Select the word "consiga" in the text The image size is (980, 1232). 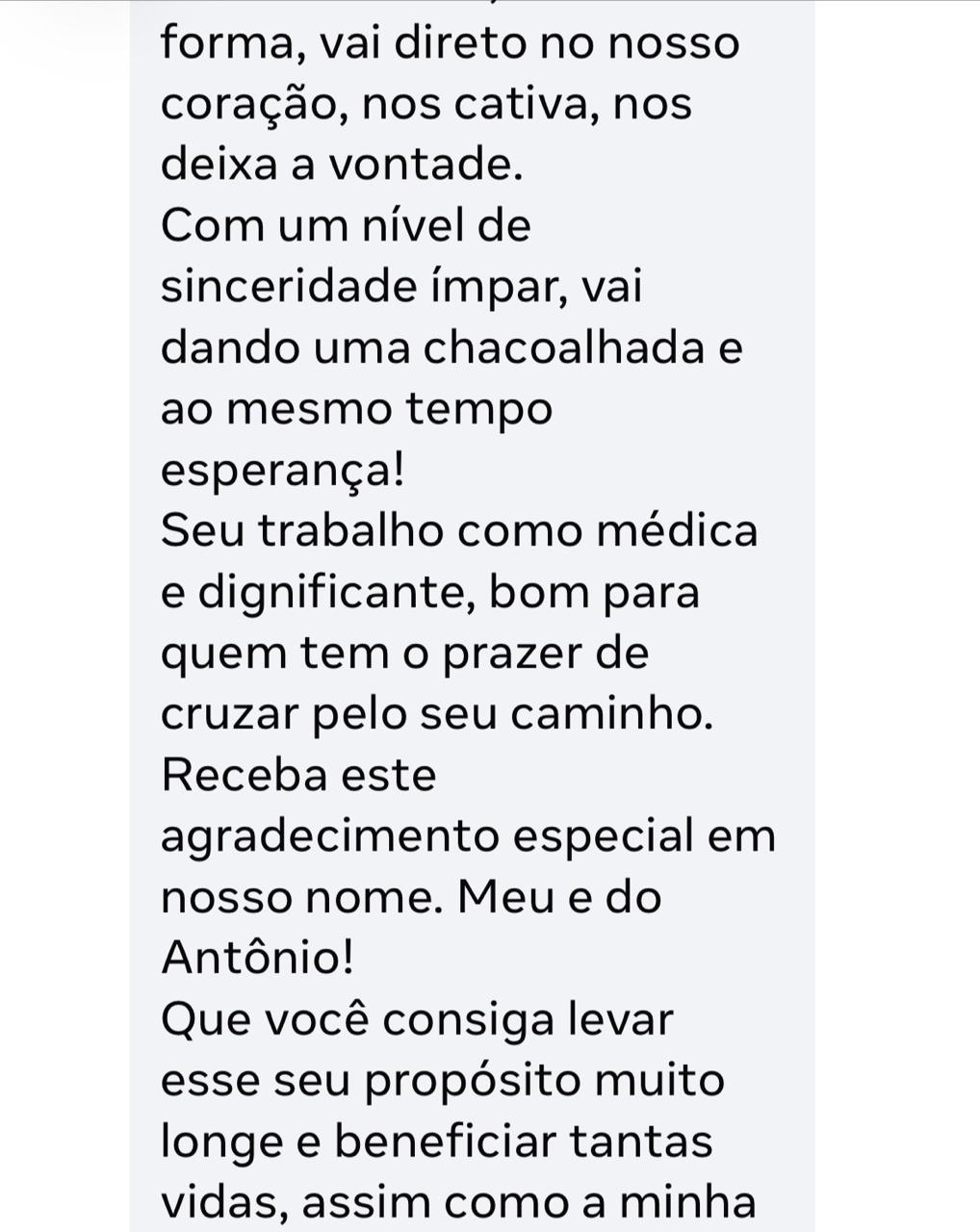[x=469, y=1019]
